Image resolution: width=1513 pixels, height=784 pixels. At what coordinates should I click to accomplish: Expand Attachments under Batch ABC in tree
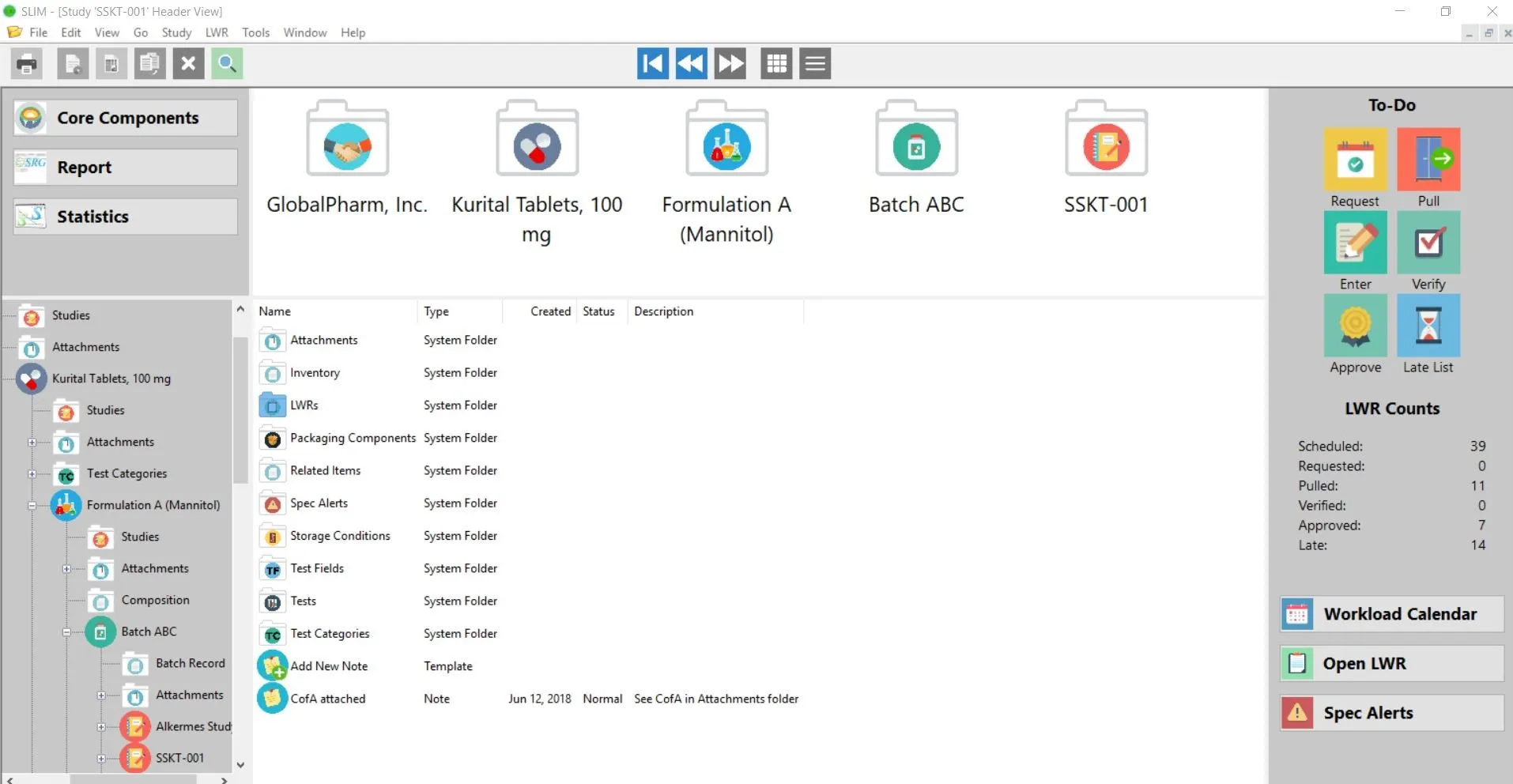pyautogui.click(x=101, y=695)
